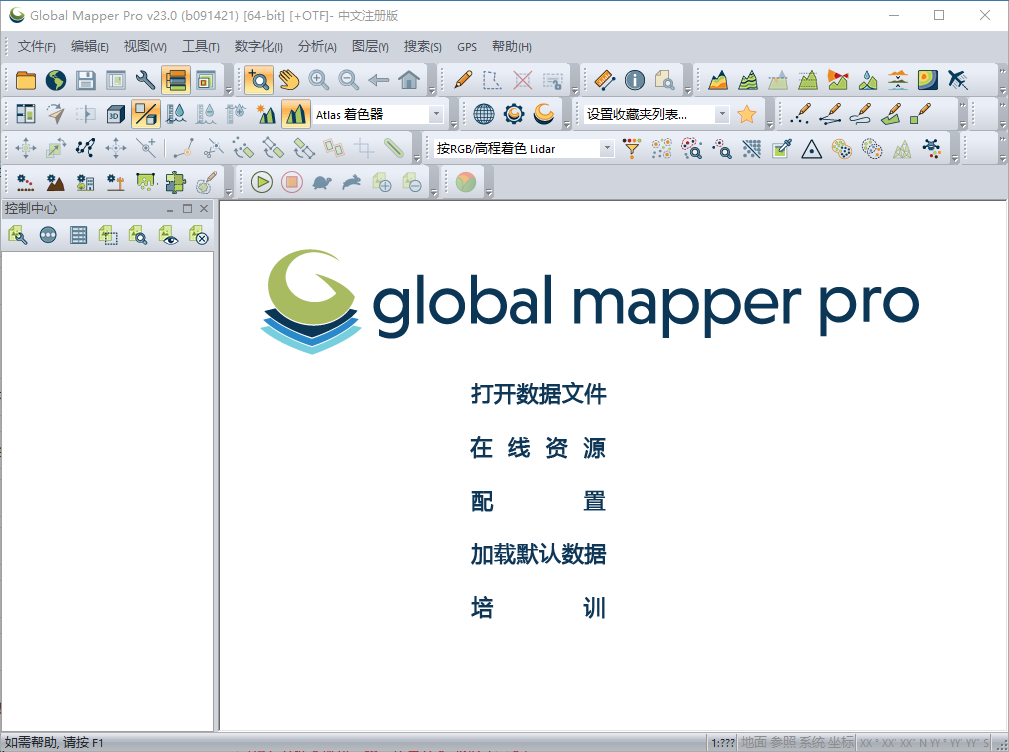The height and width of the screenshot is (752, 1009).
Task: Select the pencil digitizer tool
Action: point(463,80)
